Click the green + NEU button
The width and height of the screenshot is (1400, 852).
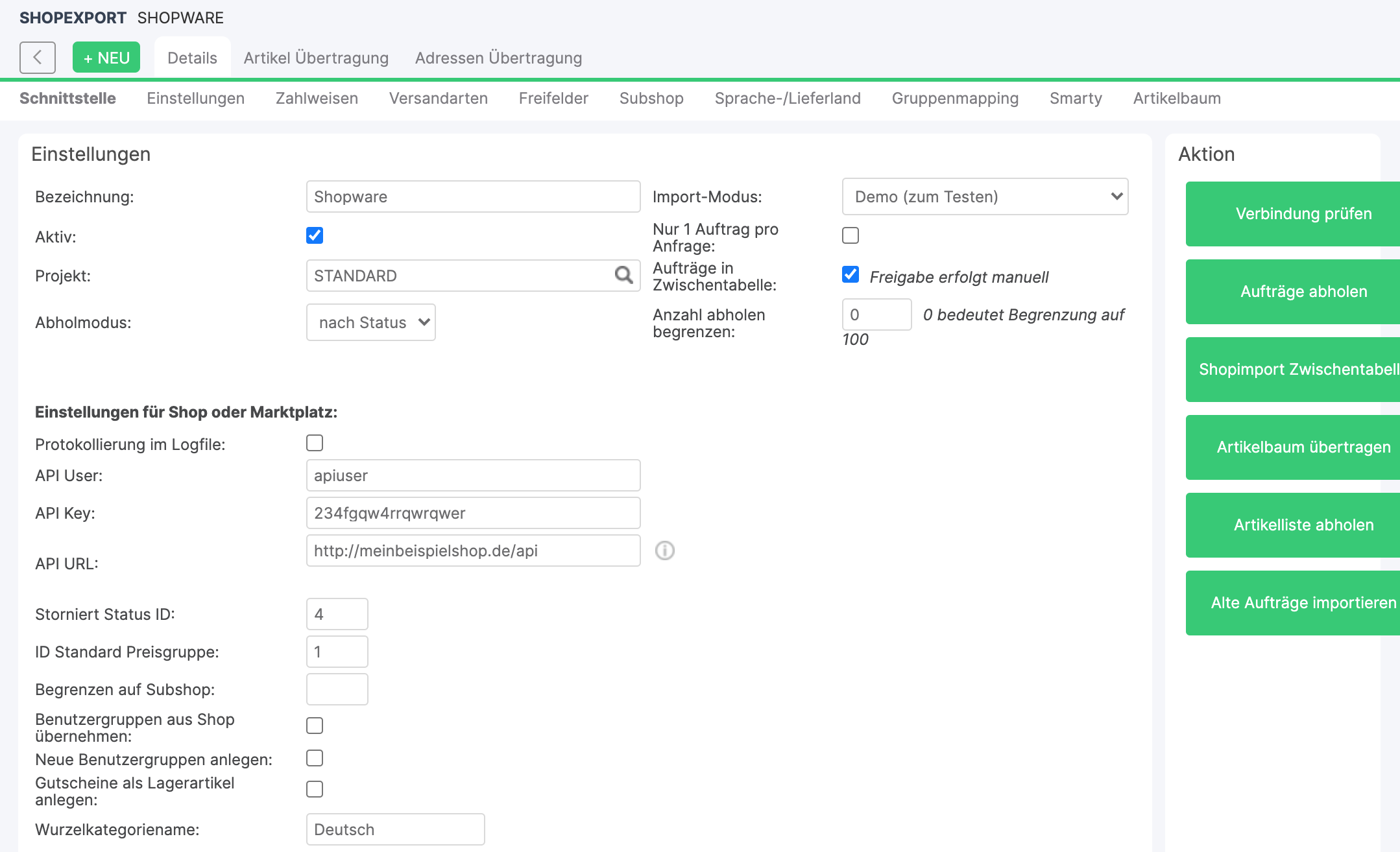[106, 58]
